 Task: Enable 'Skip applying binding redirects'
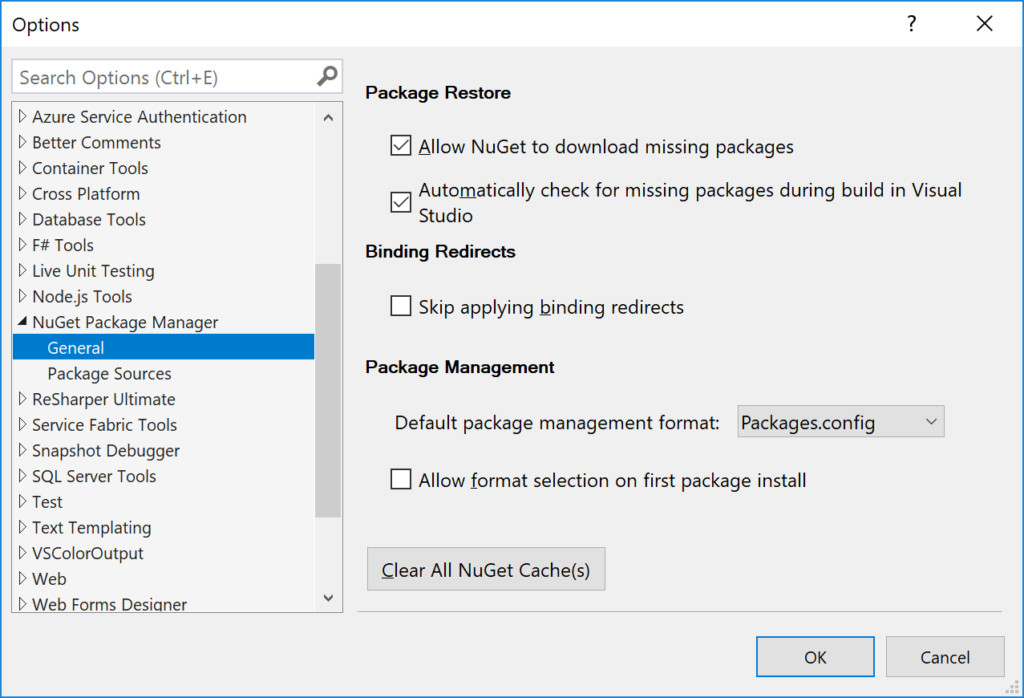[400, 306]
